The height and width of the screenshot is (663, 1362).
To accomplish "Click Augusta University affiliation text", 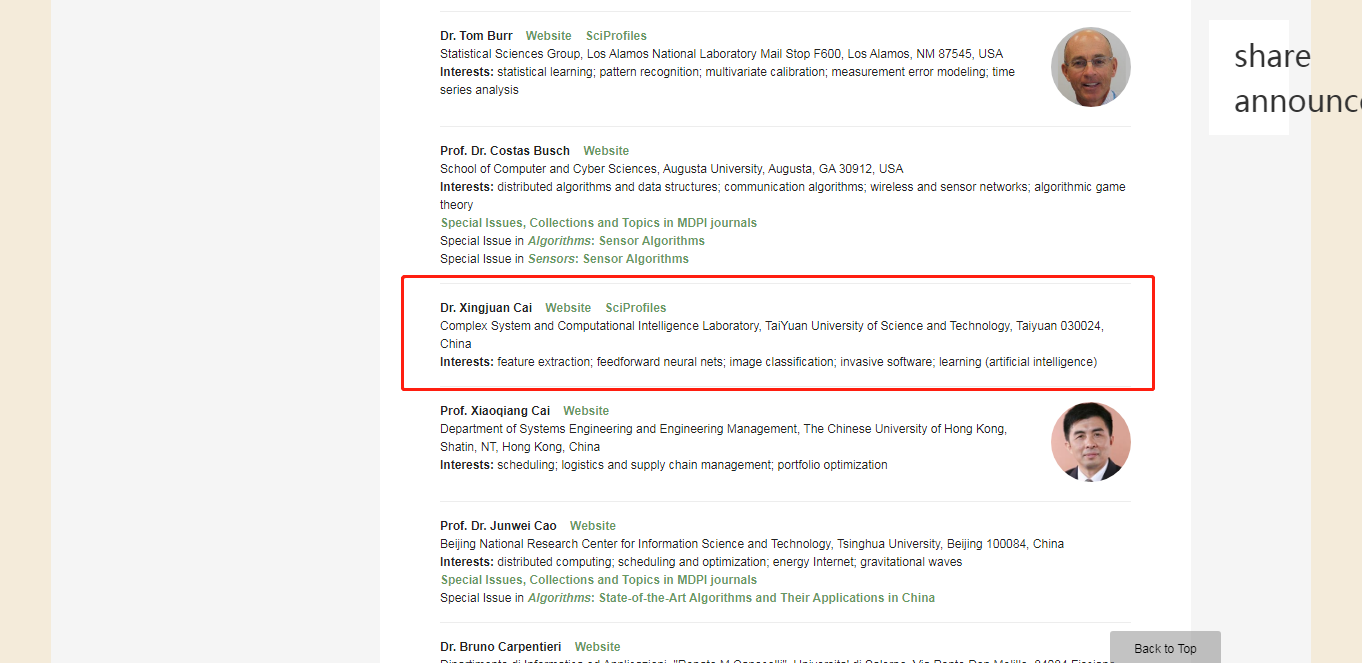I will click(x=671, y=169).
